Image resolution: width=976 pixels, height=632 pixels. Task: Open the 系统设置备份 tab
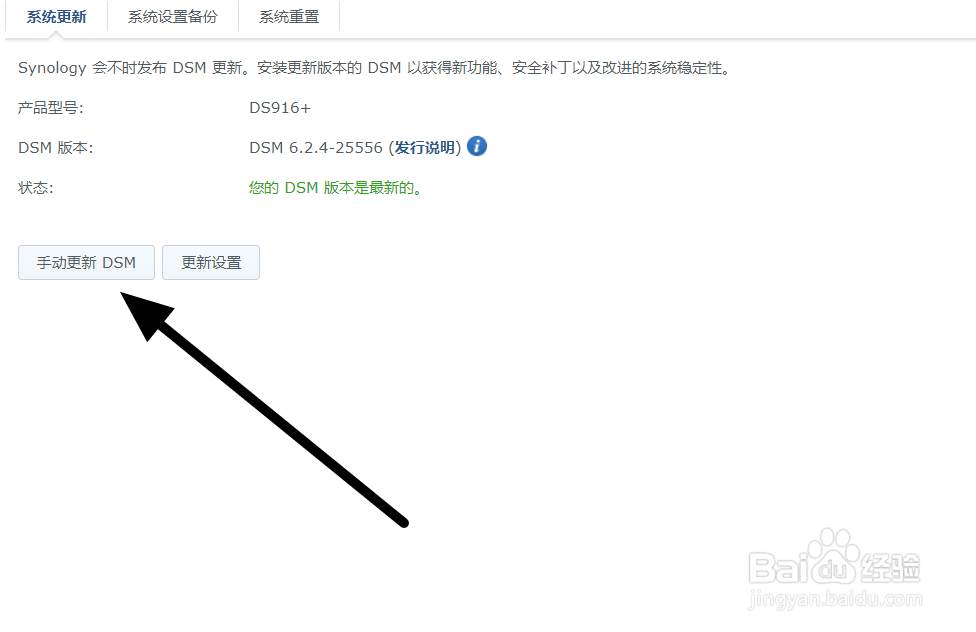click(172, 17)
